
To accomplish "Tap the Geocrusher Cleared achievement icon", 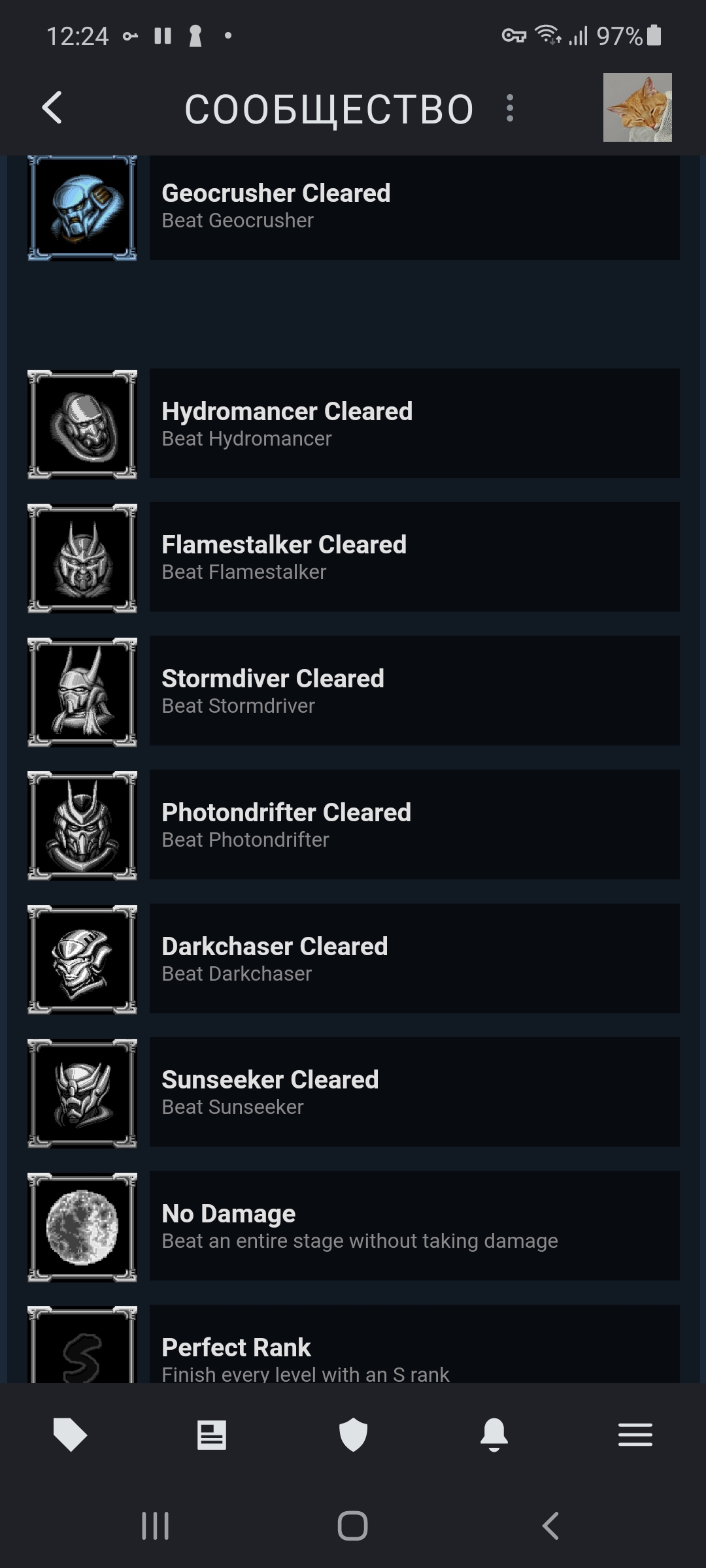I will coord(82,208).
